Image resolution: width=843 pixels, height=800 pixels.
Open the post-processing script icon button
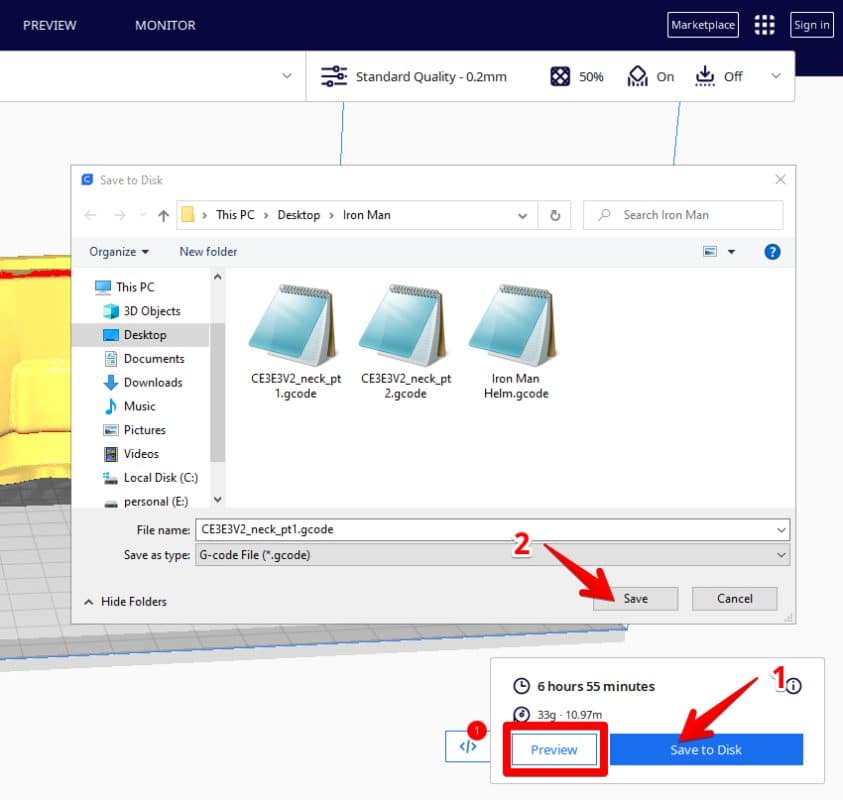pyautogui.click(x=467, y=746)
